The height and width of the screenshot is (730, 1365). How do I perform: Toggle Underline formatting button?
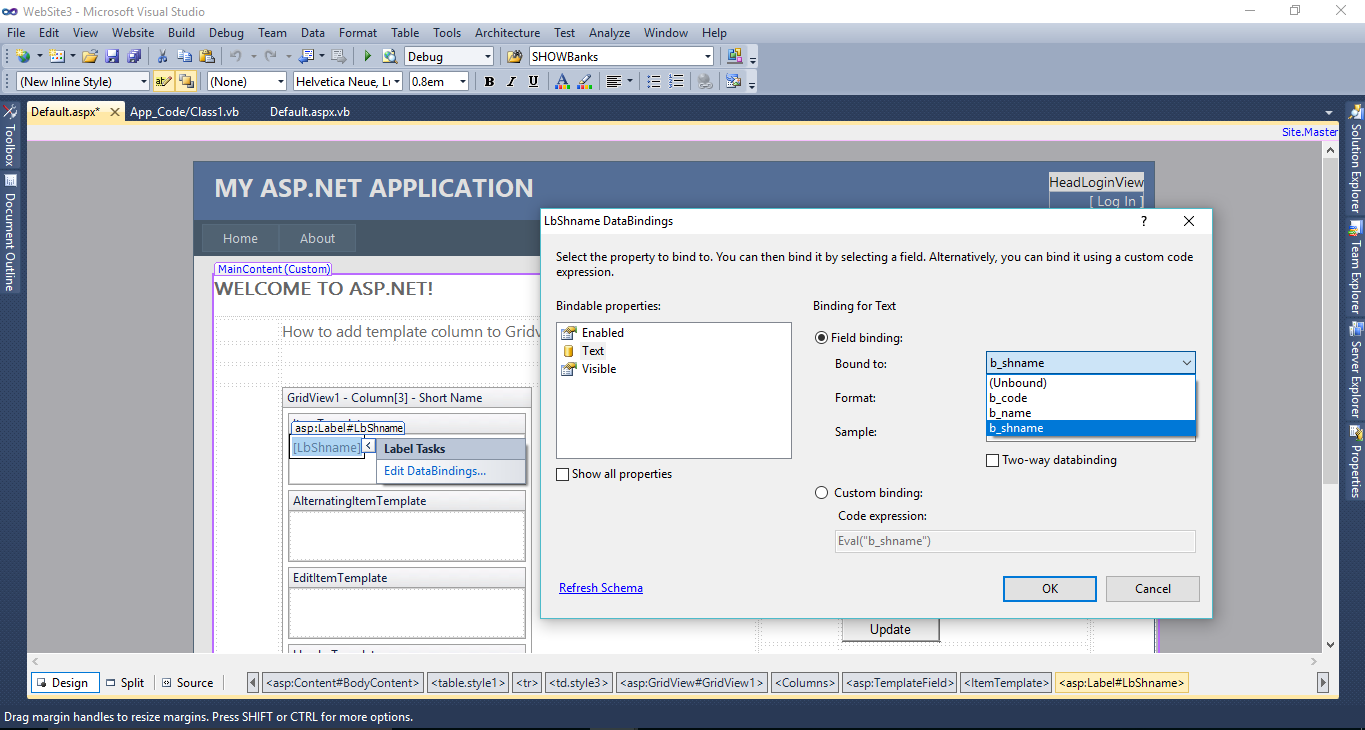click(x=533, y=82)
